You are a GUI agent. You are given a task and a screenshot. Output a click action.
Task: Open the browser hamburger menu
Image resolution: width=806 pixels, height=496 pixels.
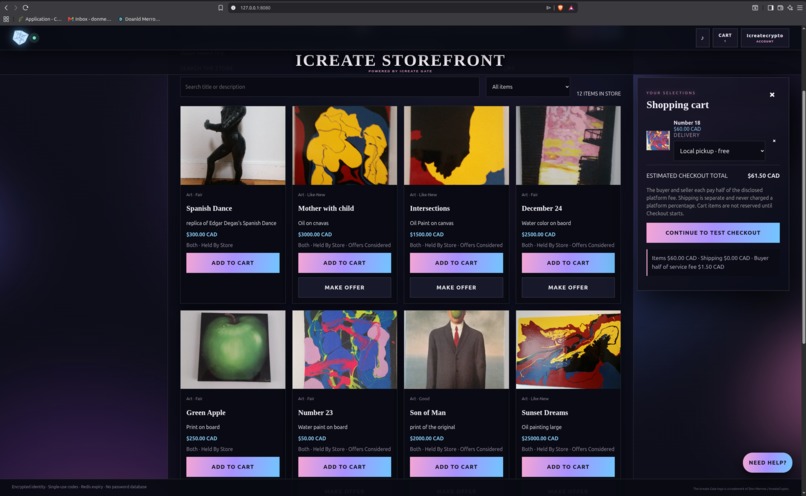(799, 8)
